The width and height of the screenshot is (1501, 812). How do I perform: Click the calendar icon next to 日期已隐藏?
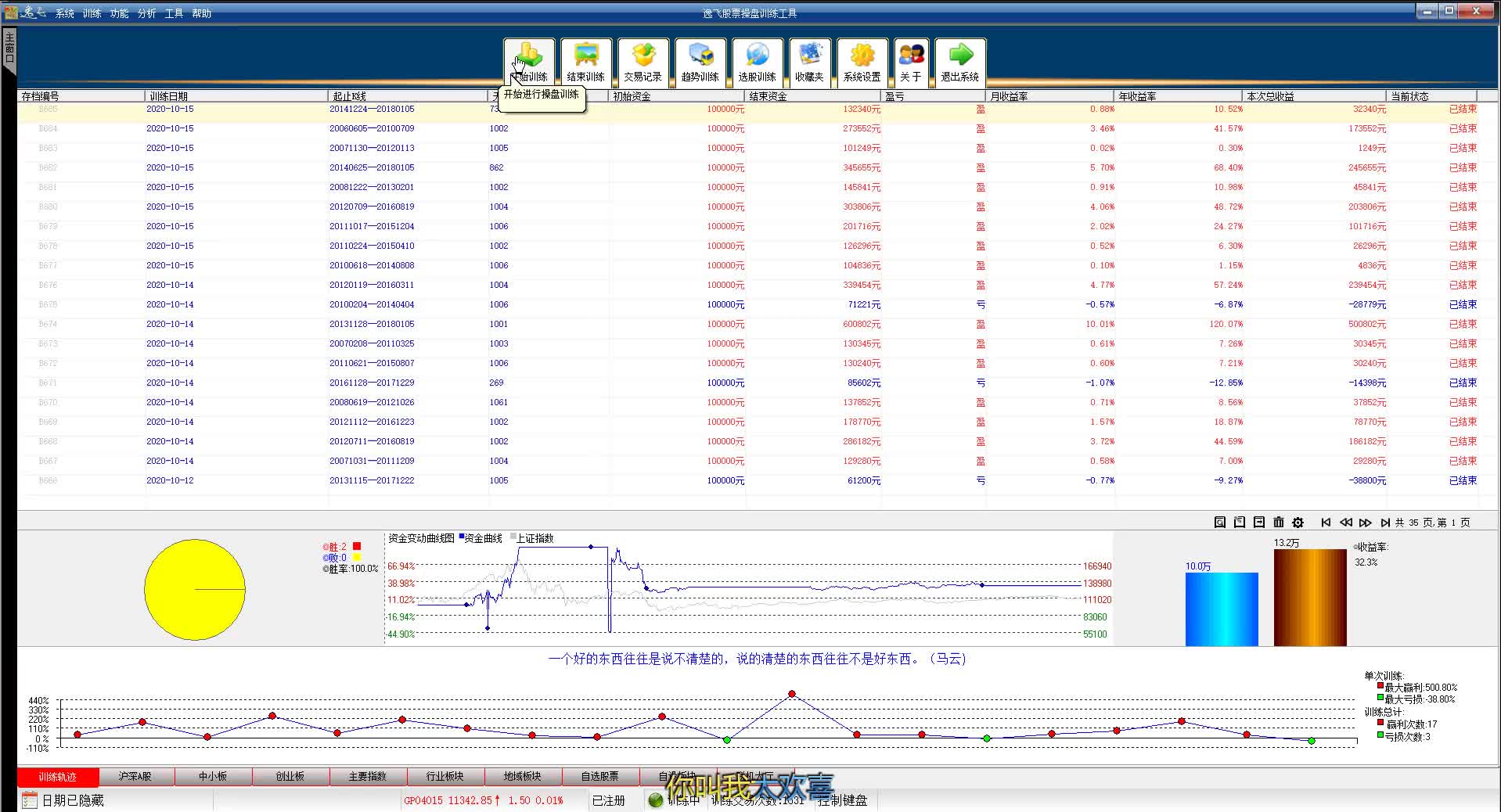(29, 799)
